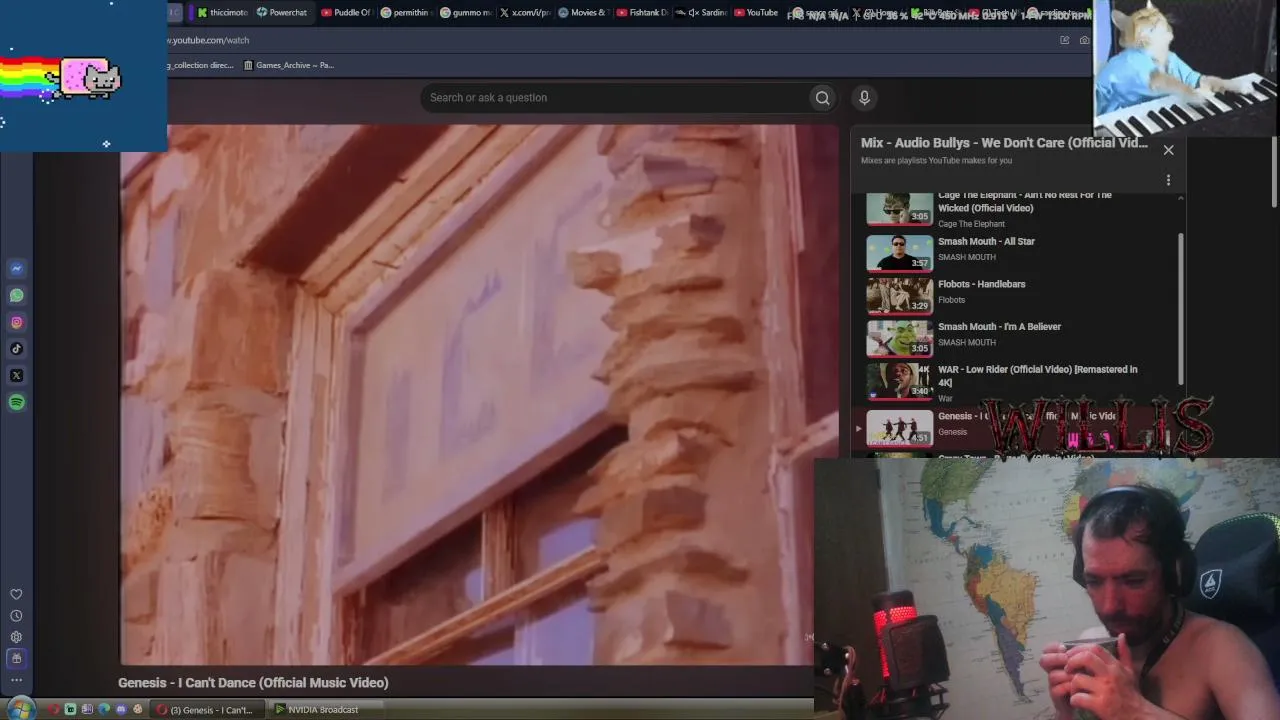Open 'Smash Mouth - I'm A Believer' title
The height and width of the screenshot is (720, 1280).
(x=999, y=327)
